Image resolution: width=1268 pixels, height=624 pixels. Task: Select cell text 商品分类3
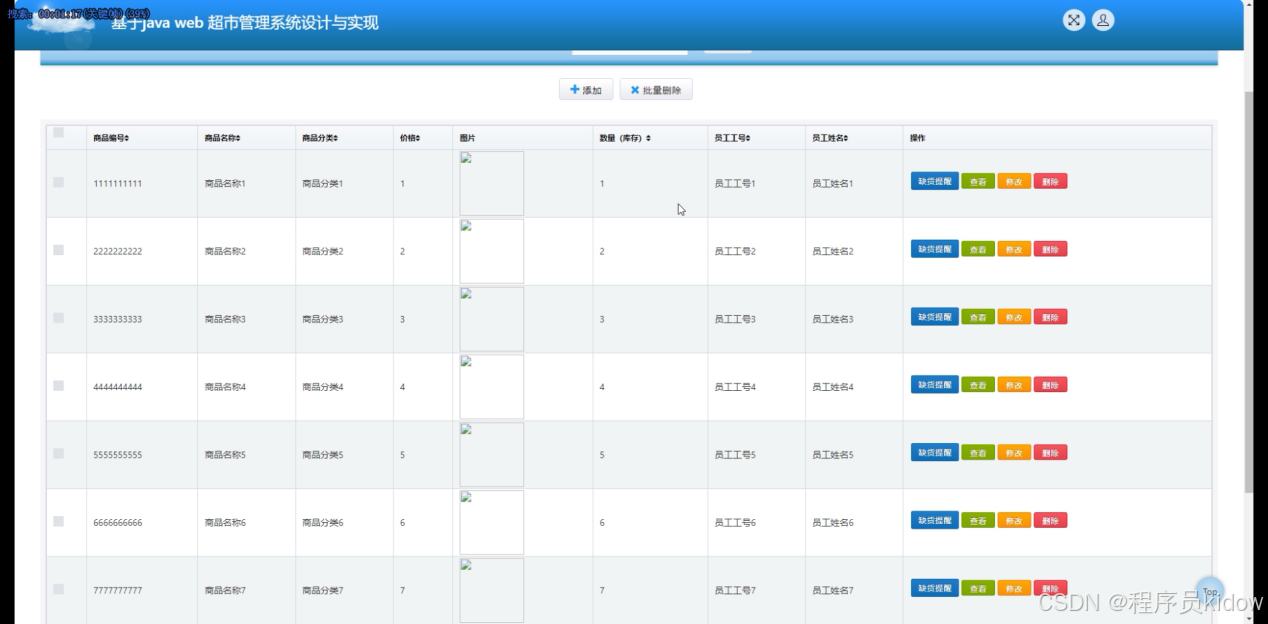[323, 319]
